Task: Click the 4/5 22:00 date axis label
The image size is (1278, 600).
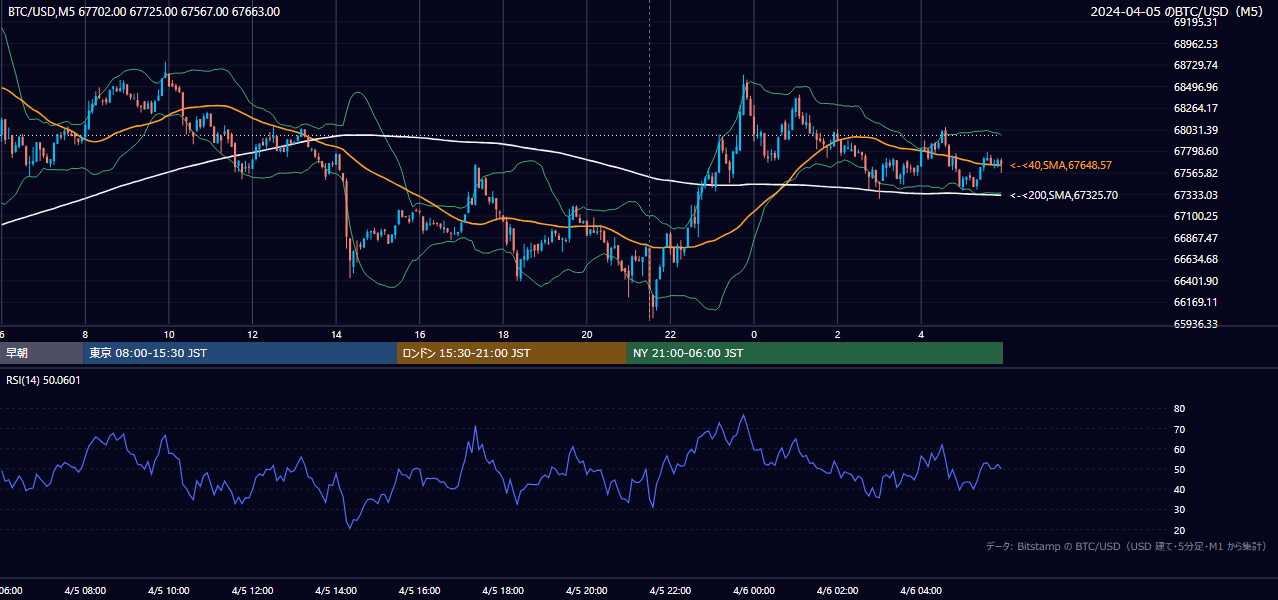Action: point(670,591)
